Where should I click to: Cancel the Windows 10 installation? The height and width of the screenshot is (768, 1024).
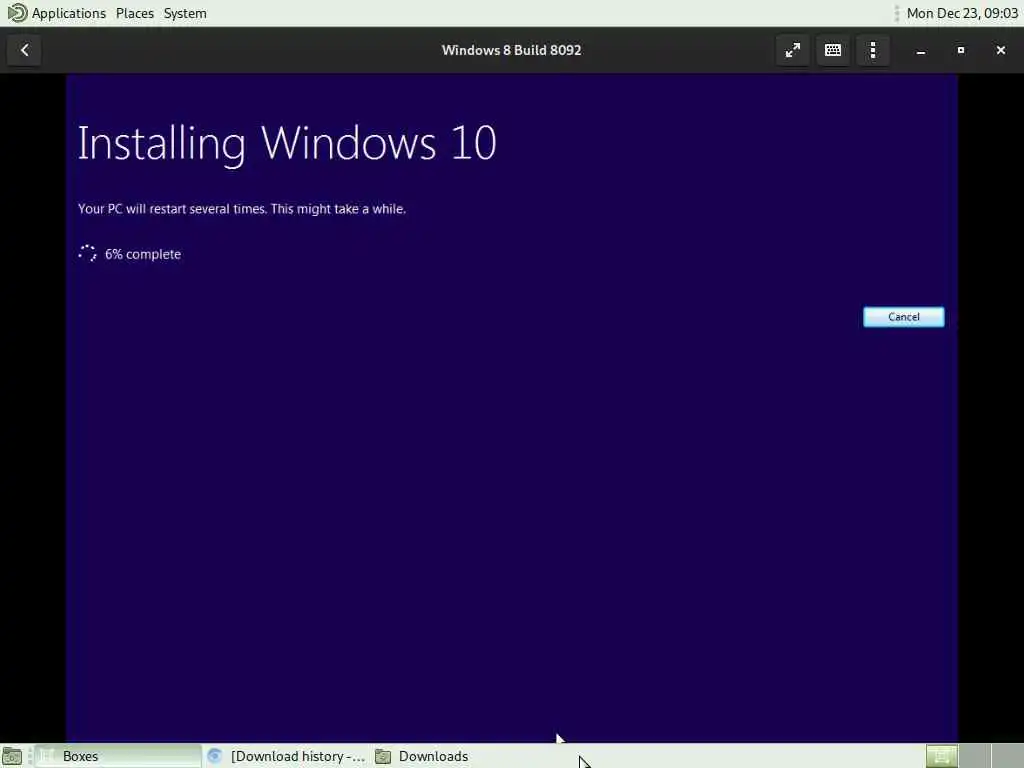coord(904,317)
